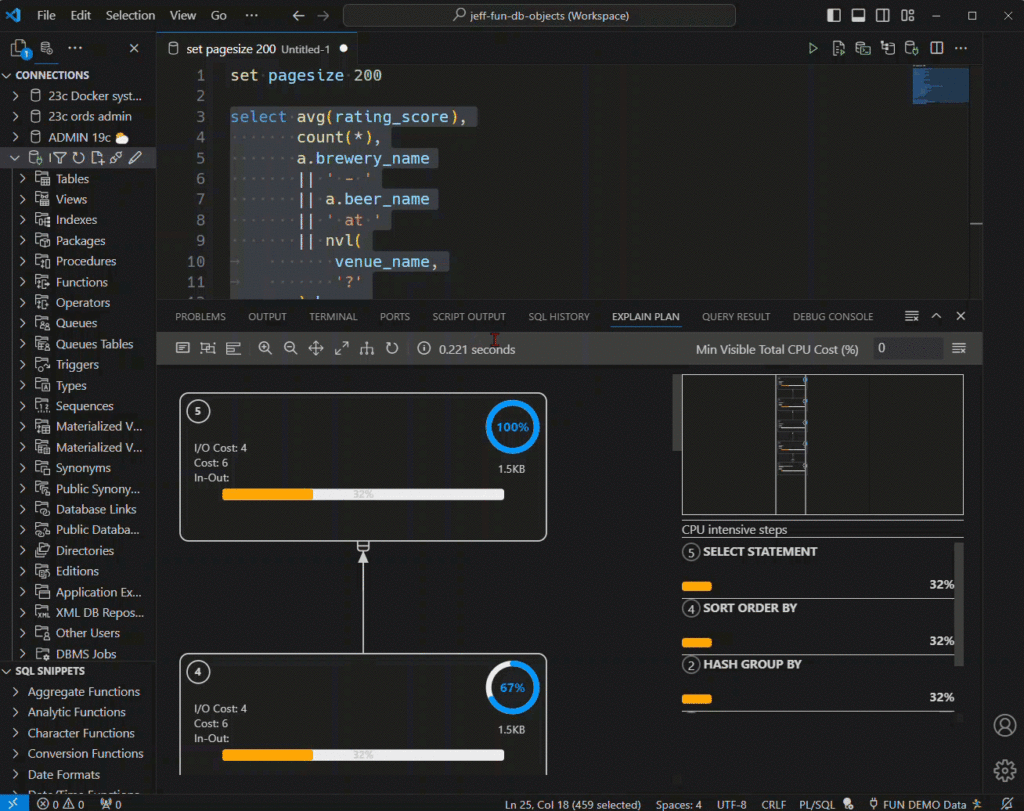Click PL/SQL language mode in status bar
Screen dimensions: 1024x811
817,804
